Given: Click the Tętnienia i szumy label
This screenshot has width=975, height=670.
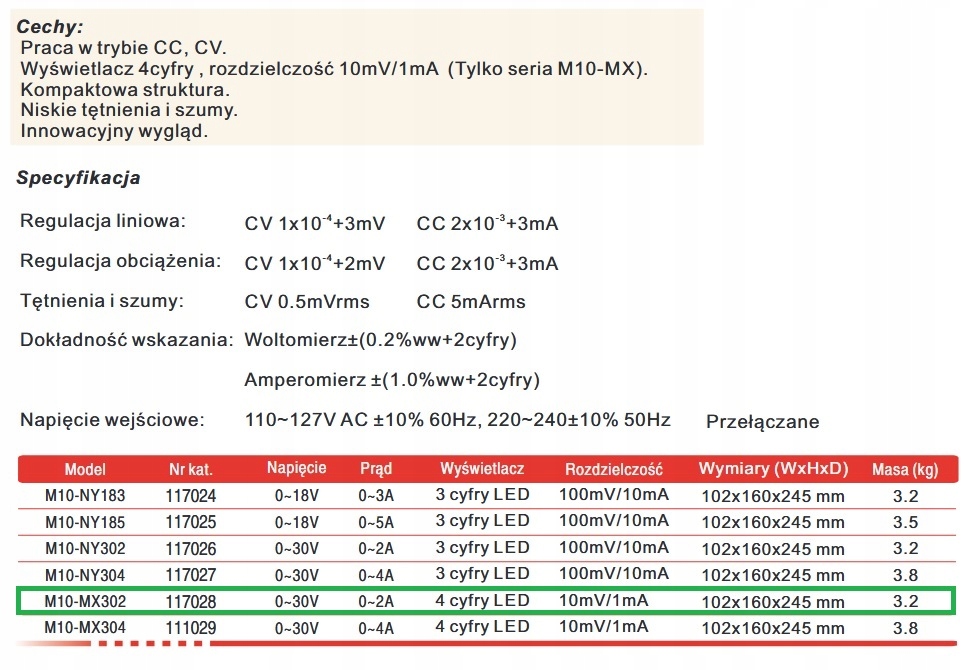Looking at the screenshot, I should (102, 300).
